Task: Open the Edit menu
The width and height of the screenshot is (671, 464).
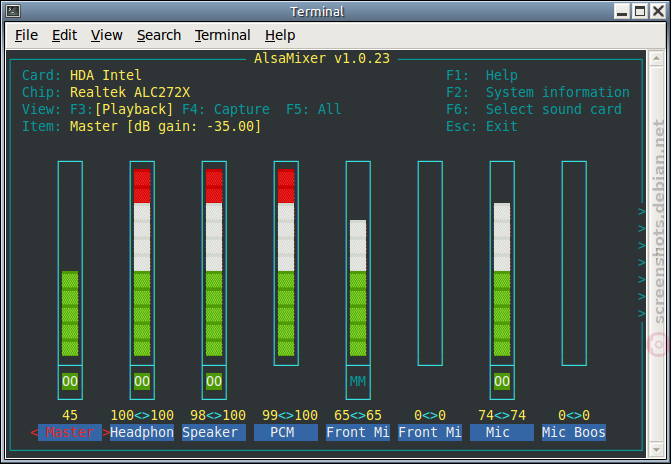Action: coord(64,35)
